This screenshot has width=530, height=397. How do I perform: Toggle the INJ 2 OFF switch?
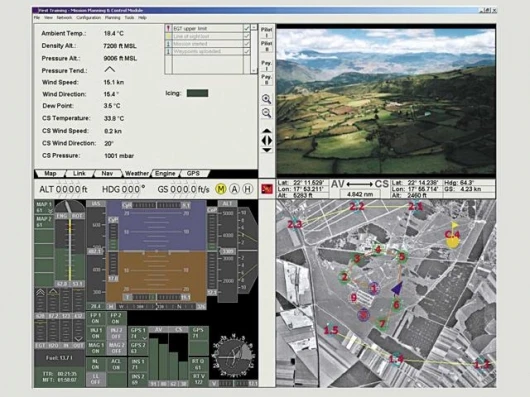click(116, 333)
